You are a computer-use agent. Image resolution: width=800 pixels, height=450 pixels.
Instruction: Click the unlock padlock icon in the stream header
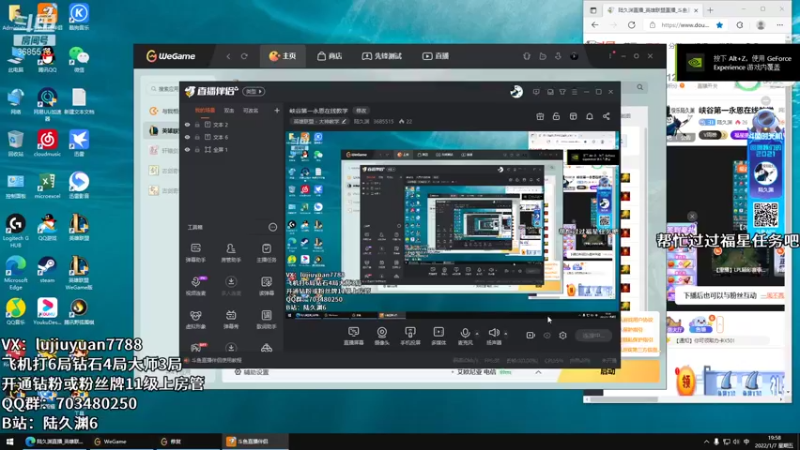pyautogui.click(x=556, y=116)
